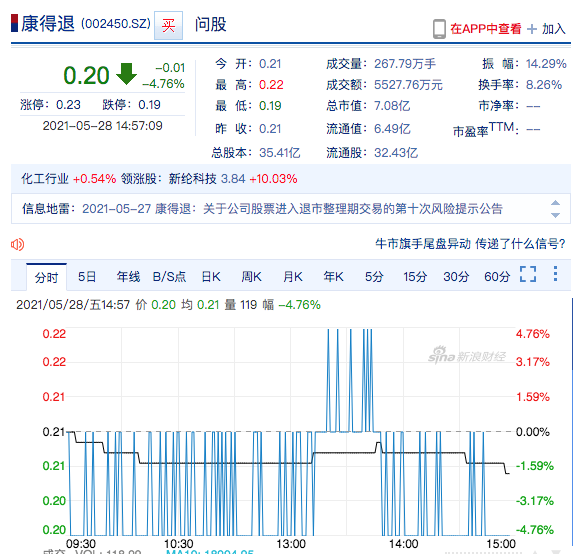
Task: Open 在APP中查看 link
Action: (486, 29)
